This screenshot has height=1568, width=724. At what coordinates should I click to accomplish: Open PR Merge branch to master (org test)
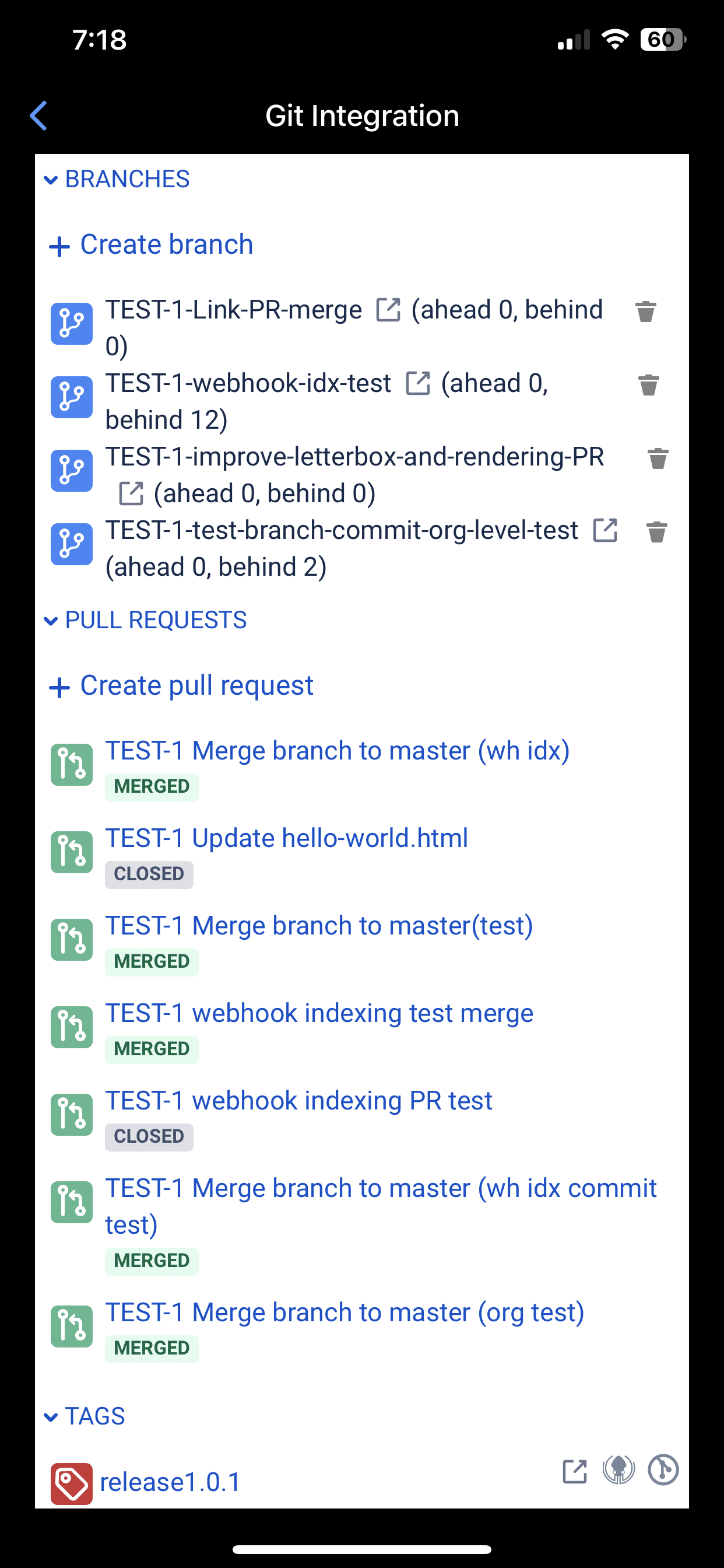[345, 1313]
